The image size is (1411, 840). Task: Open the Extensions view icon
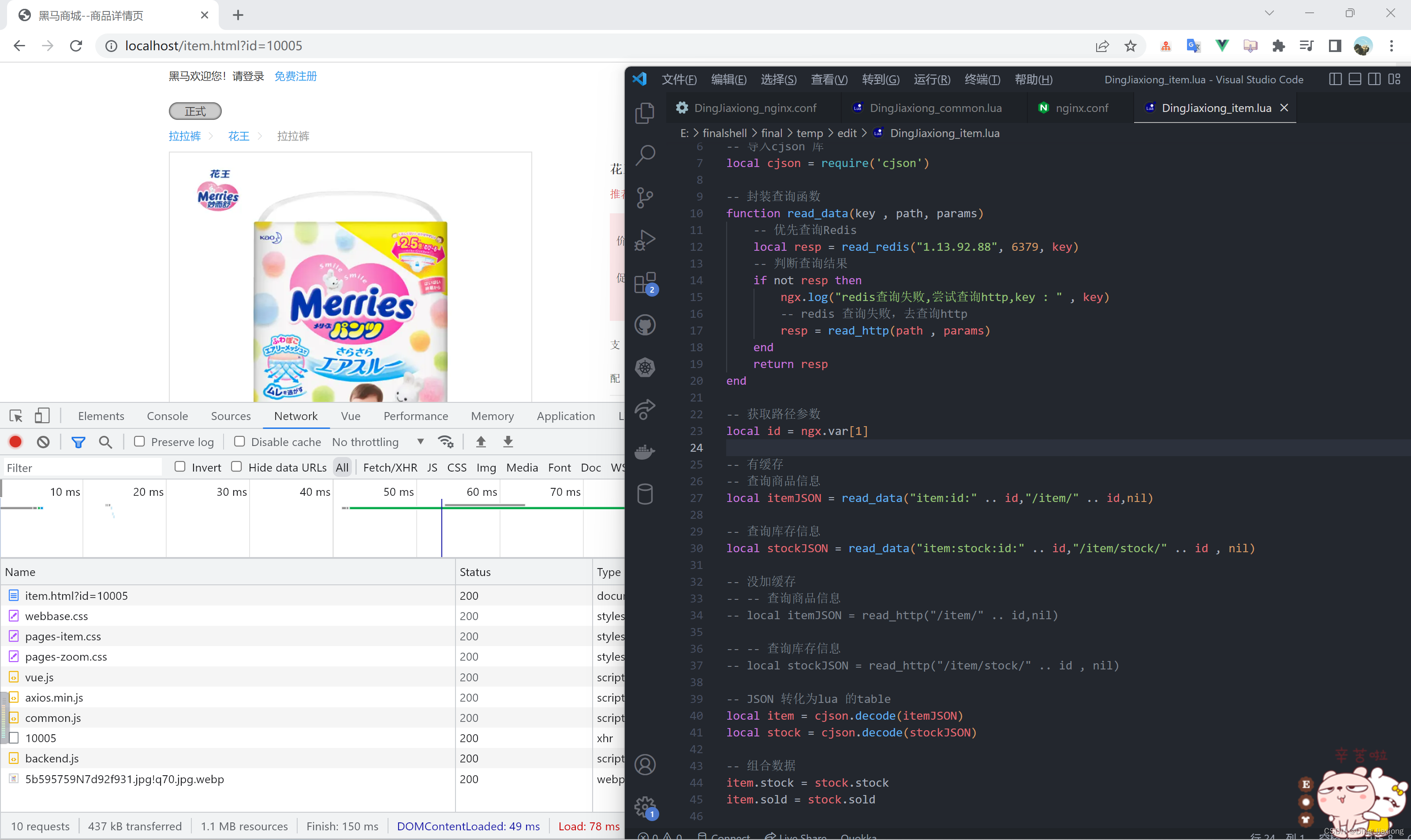coord(645,282)
